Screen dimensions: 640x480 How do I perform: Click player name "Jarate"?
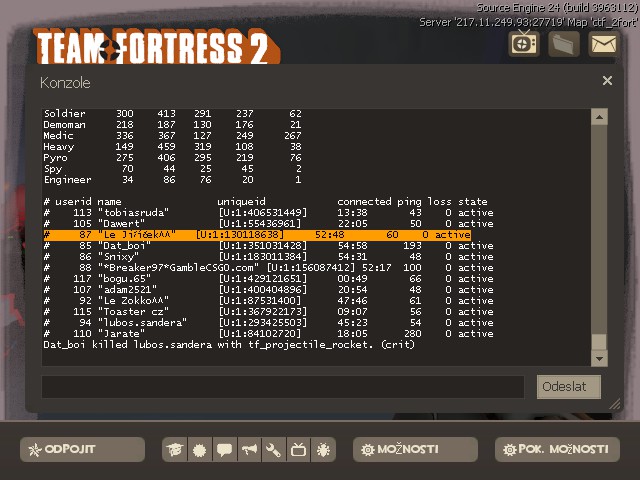coord(121,334)
